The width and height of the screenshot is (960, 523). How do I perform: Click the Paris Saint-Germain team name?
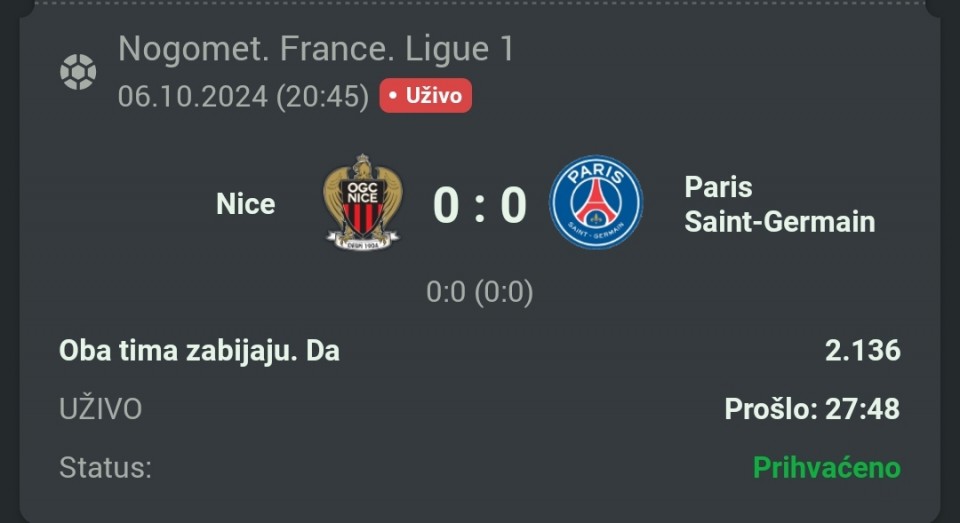(x=779, y=204)
